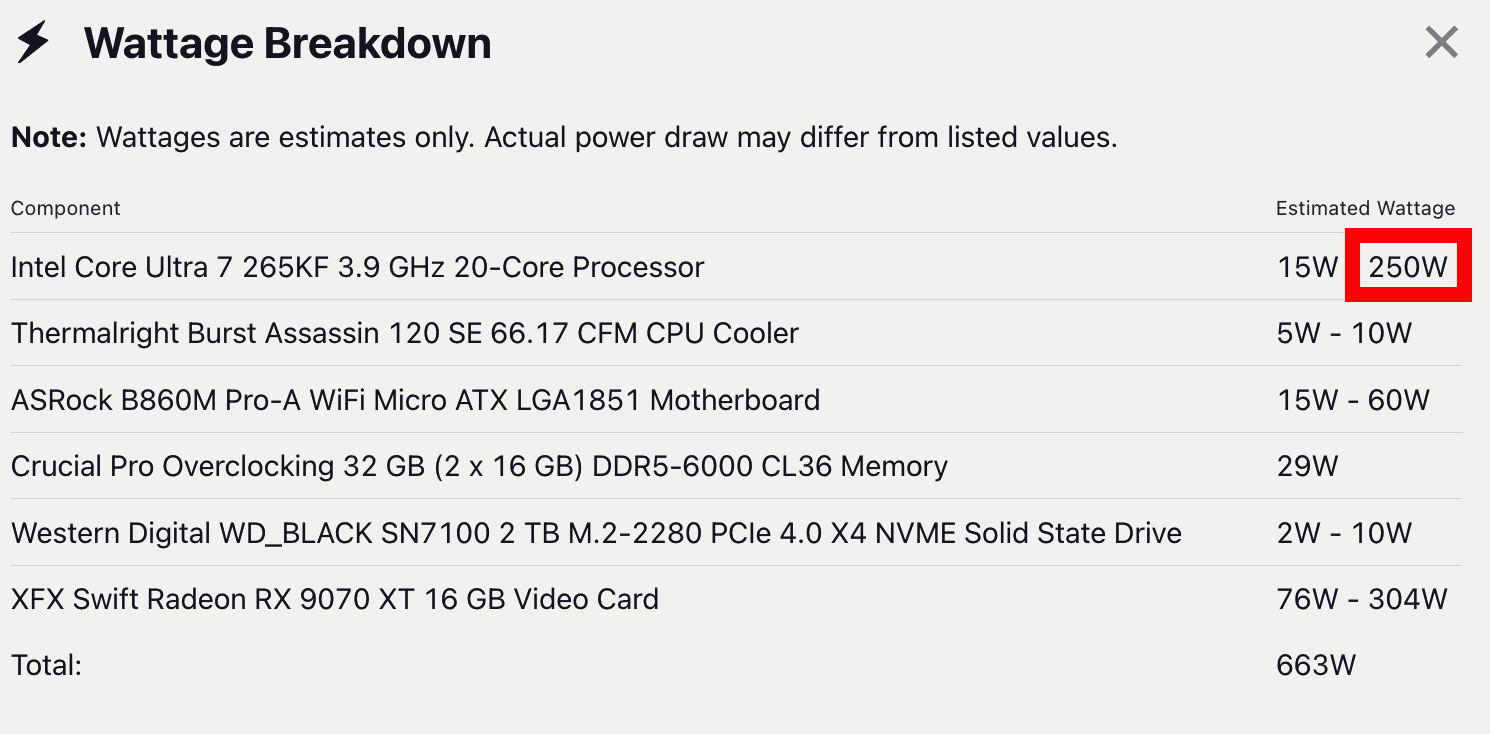Click the highlighted 250W value
This screenshot has height=734, width=1490.
pyautogui.click(x=1408, y=267)
